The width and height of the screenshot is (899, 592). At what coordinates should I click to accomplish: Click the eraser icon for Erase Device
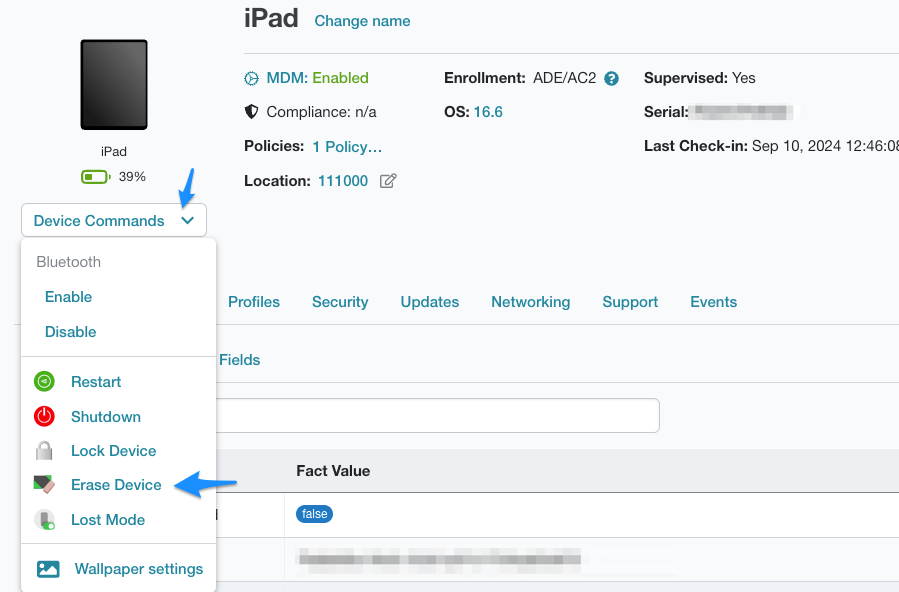click(x=44, y=485)
